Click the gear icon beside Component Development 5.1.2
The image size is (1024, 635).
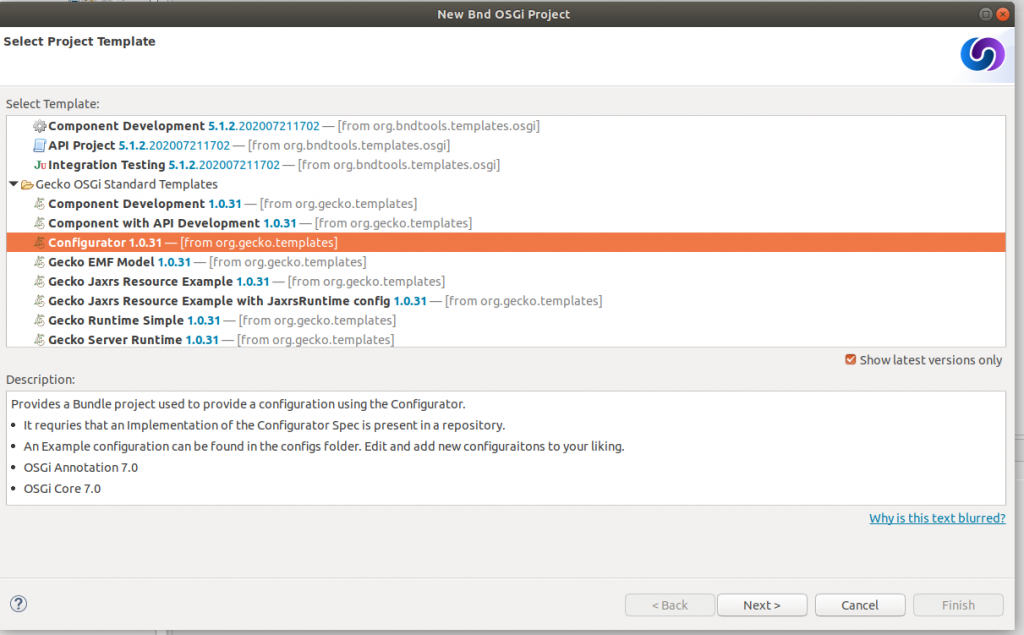click(40, 126)
